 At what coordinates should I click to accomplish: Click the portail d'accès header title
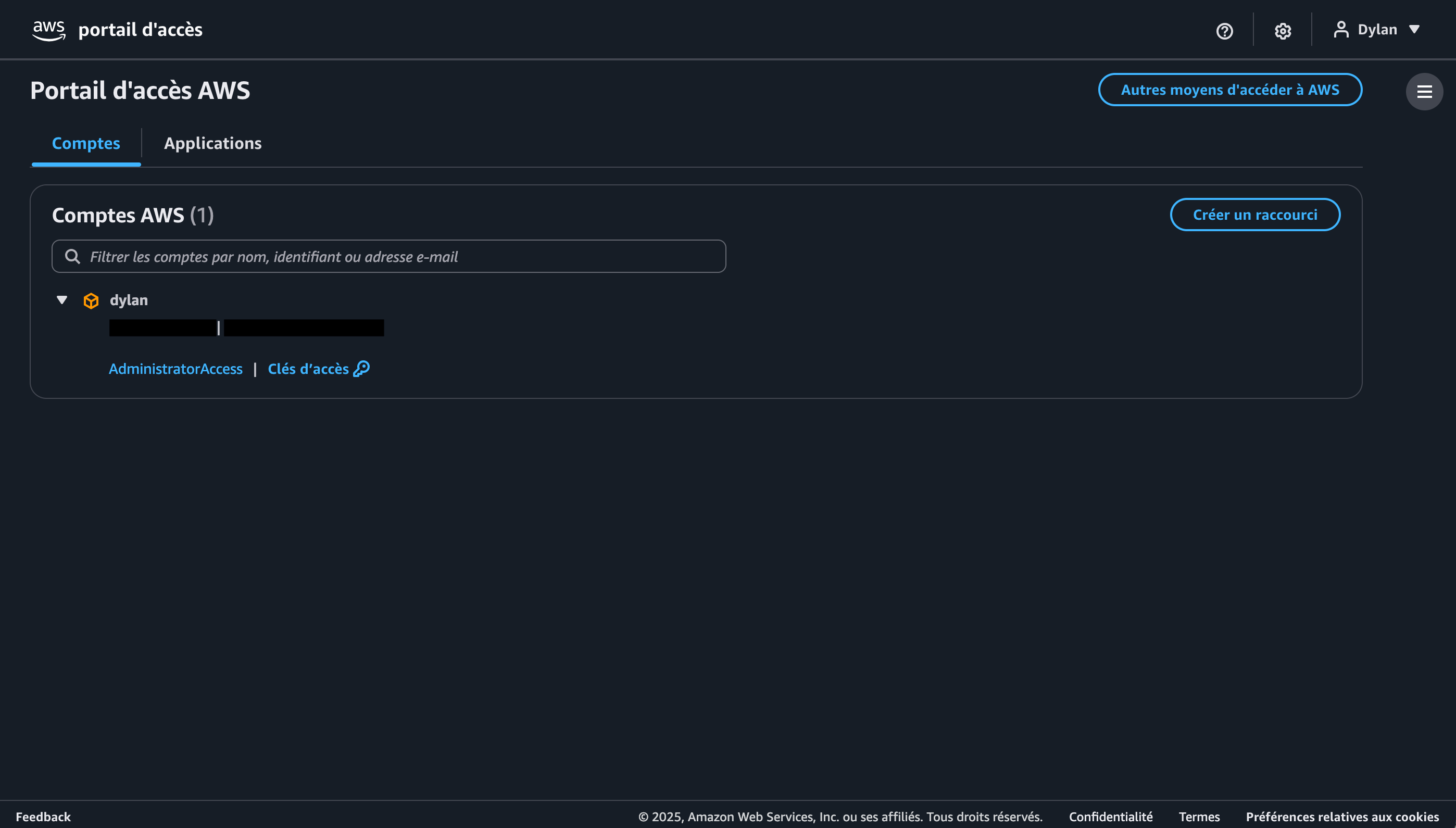point(141,30)
